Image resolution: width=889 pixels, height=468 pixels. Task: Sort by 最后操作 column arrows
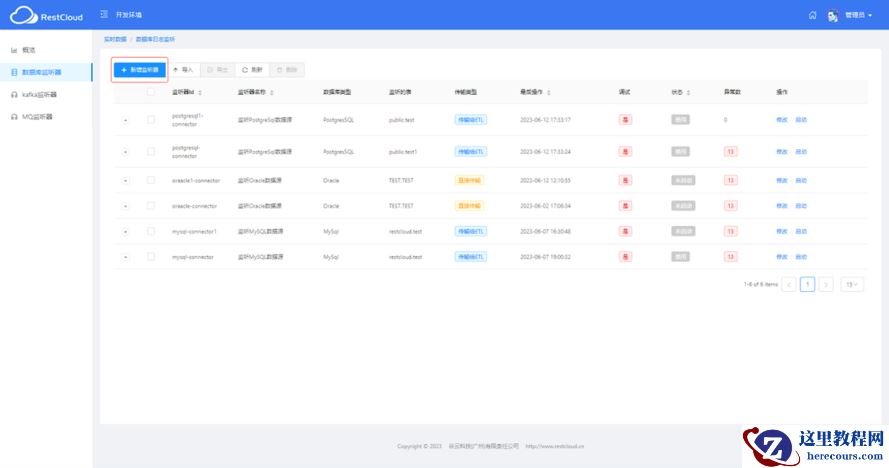click(x=548, y=92)
